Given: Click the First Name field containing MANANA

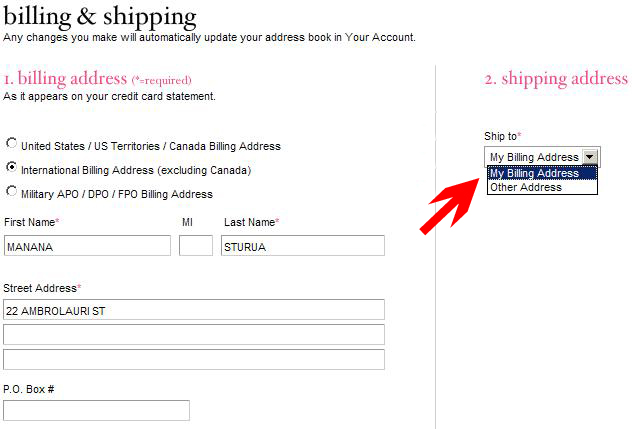Looking at the screenshot, I should 87,246.
